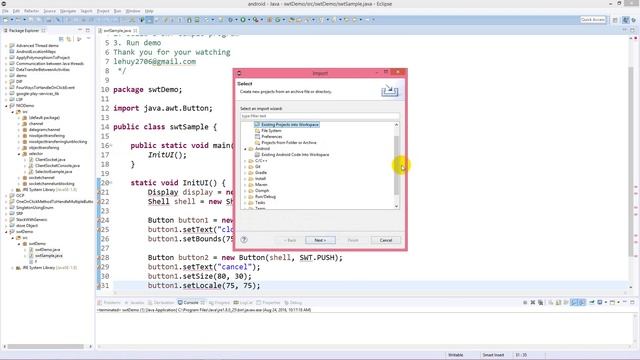Click the import list scroll-down arrow
Image resolution: width=640 pixels, height=360 pixels.
(396, 207)
